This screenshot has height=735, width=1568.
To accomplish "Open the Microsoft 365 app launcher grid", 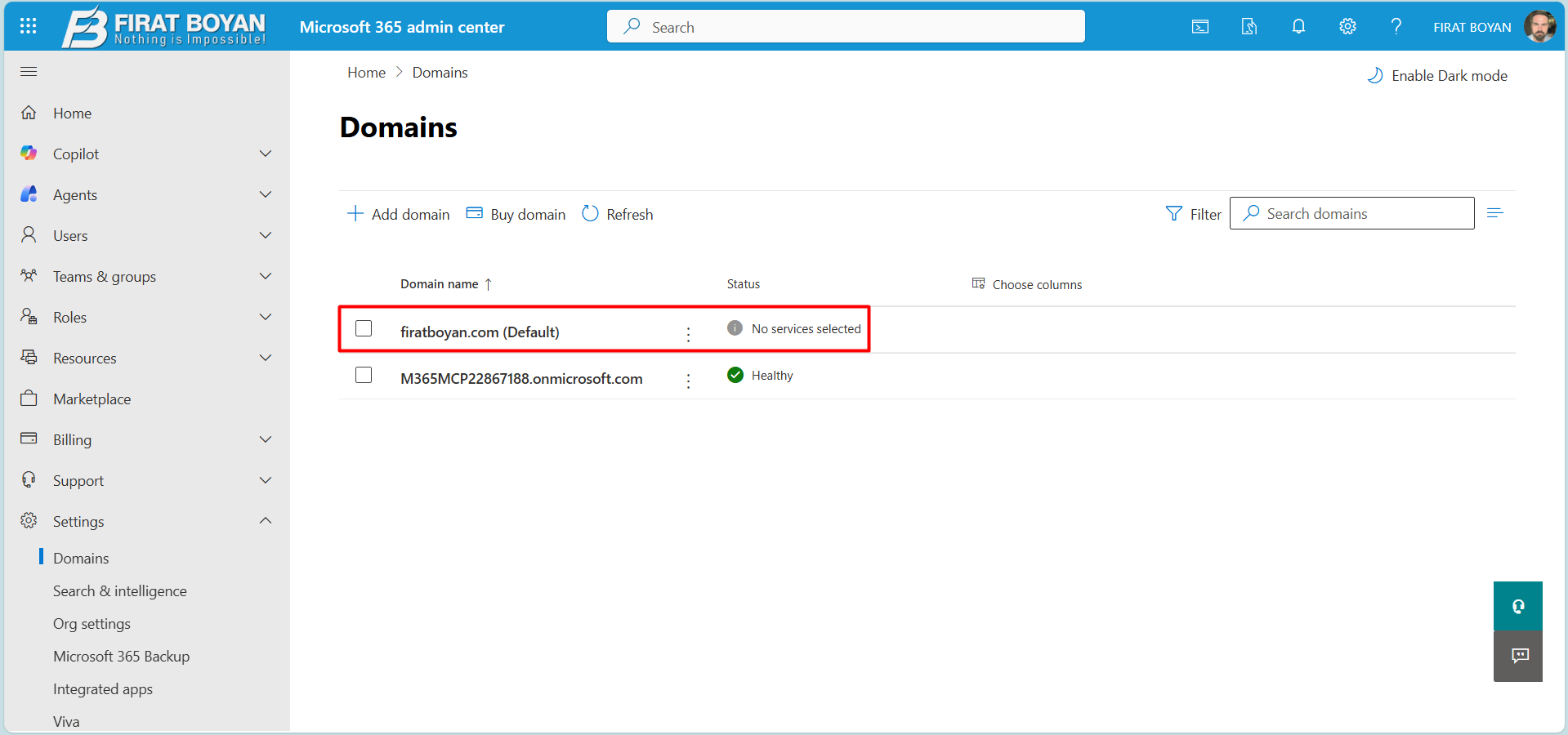I will click(28, 26).
